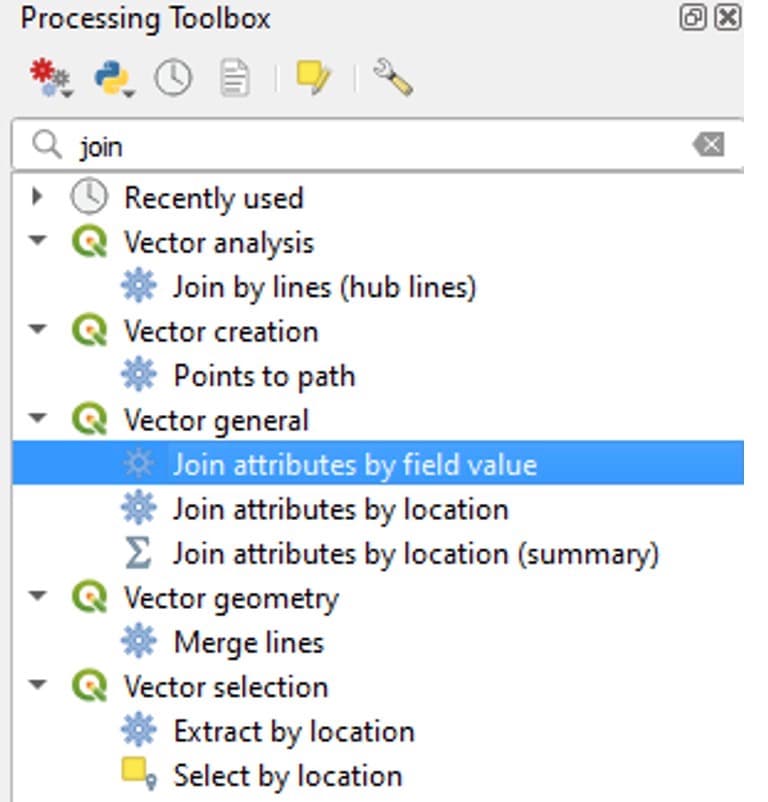
Task: Open Processing options wrench icon
Action: (x=392, y=78)
